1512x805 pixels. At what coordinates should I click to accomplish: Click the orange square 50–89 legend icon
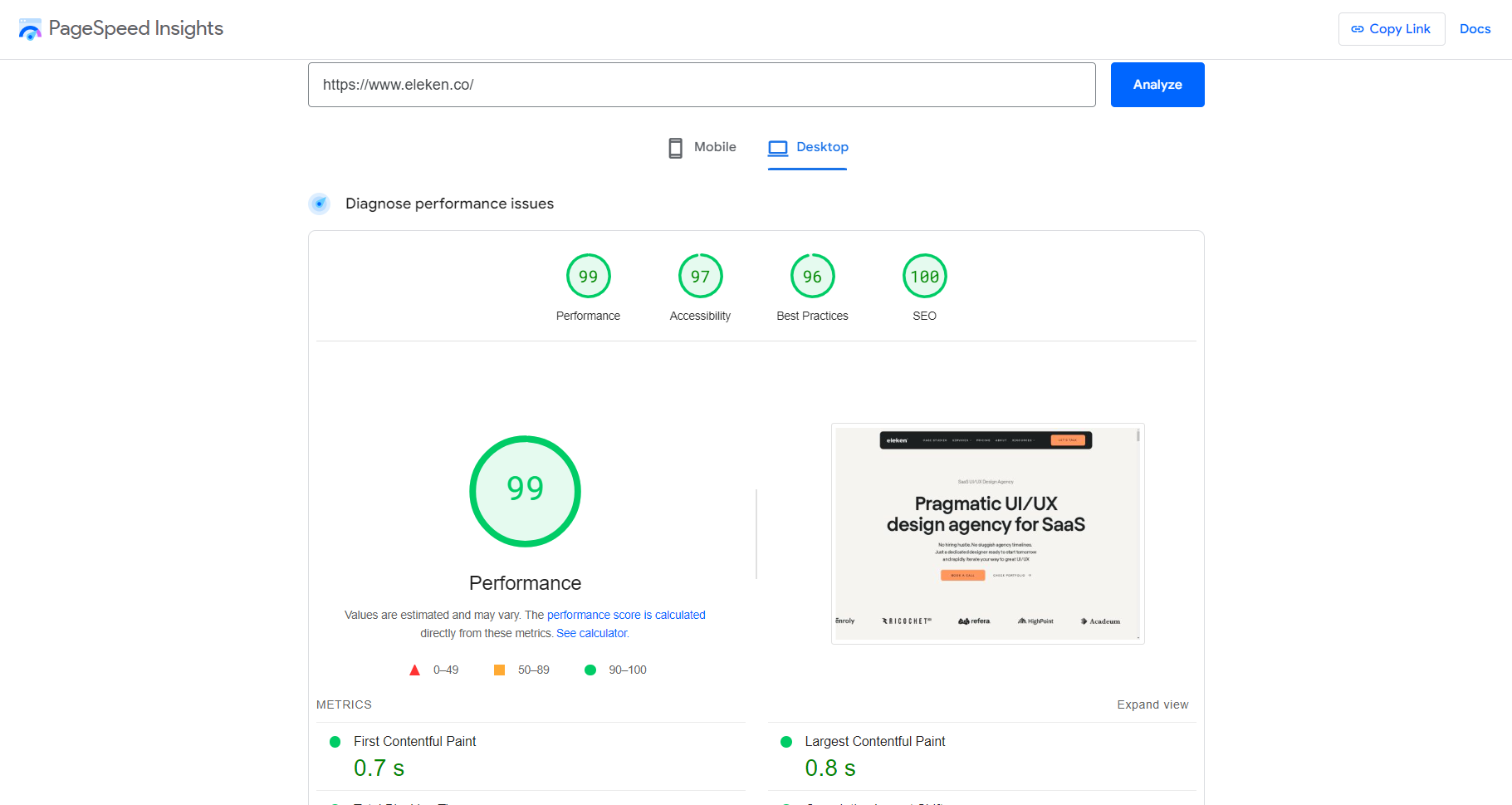499,670
